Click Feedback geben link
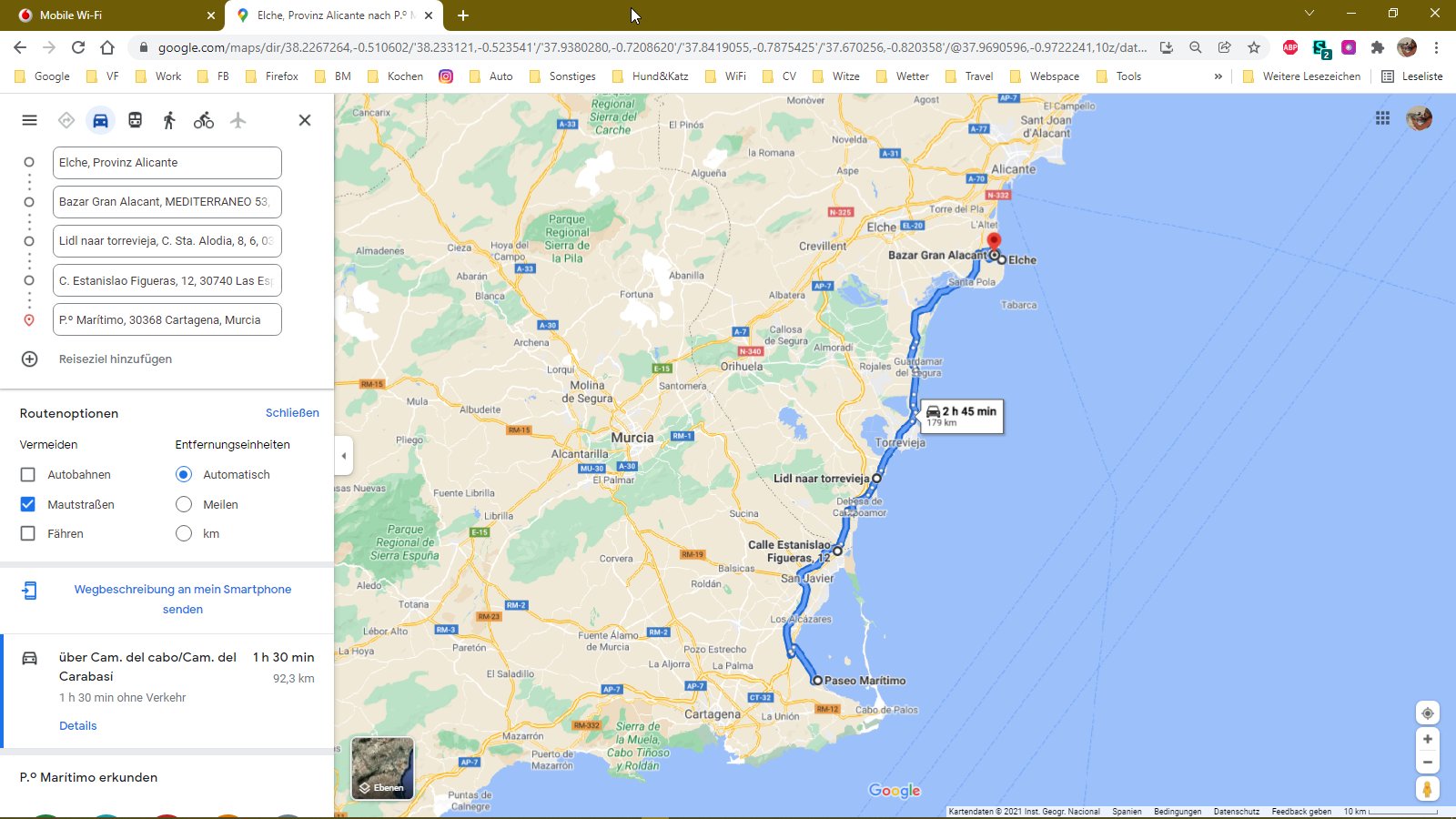This screenshot has height=819, width=1456. coord(1301,812)
